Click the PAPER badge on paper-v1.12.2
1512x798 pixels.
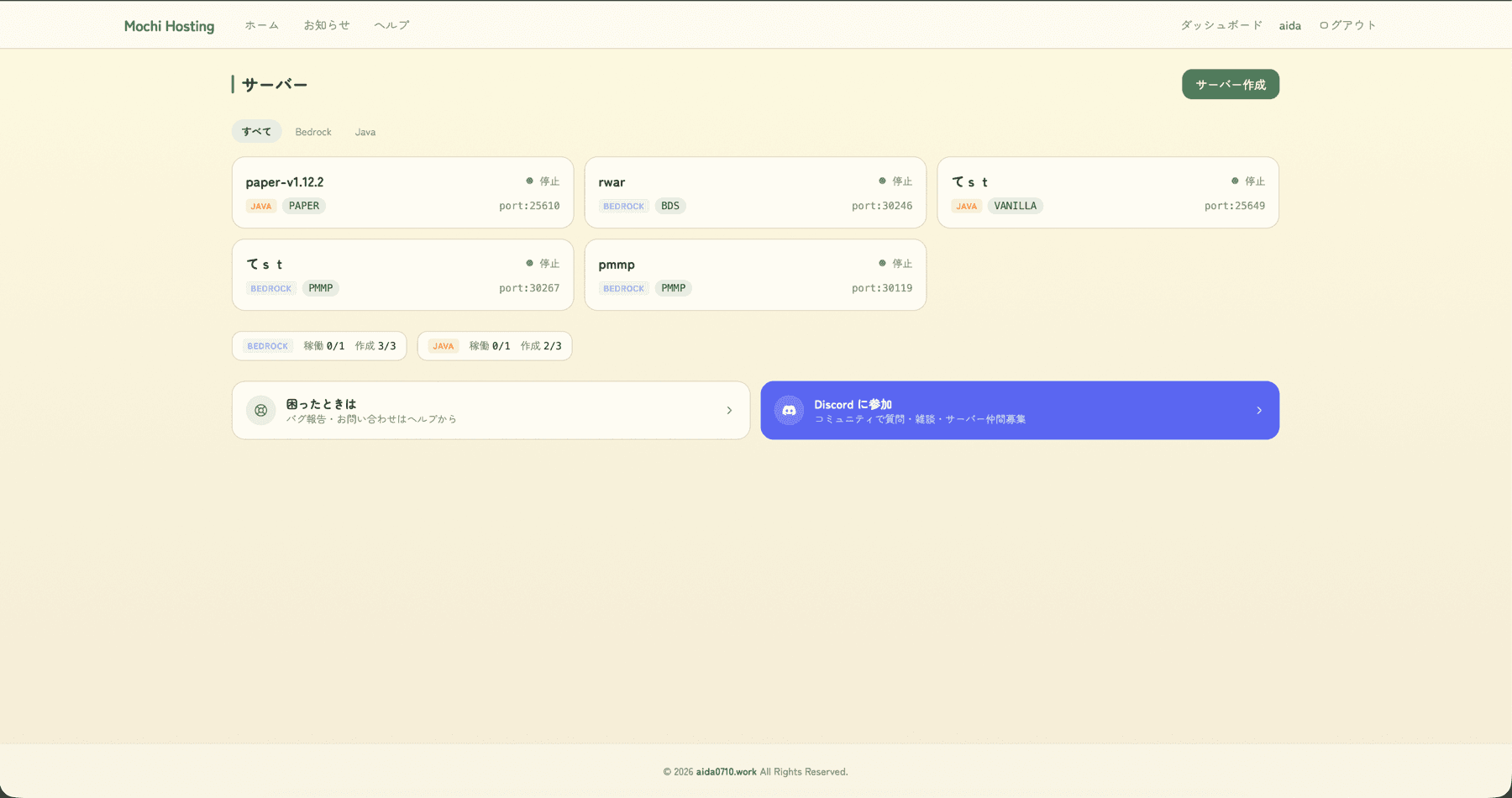pos(304,206)
